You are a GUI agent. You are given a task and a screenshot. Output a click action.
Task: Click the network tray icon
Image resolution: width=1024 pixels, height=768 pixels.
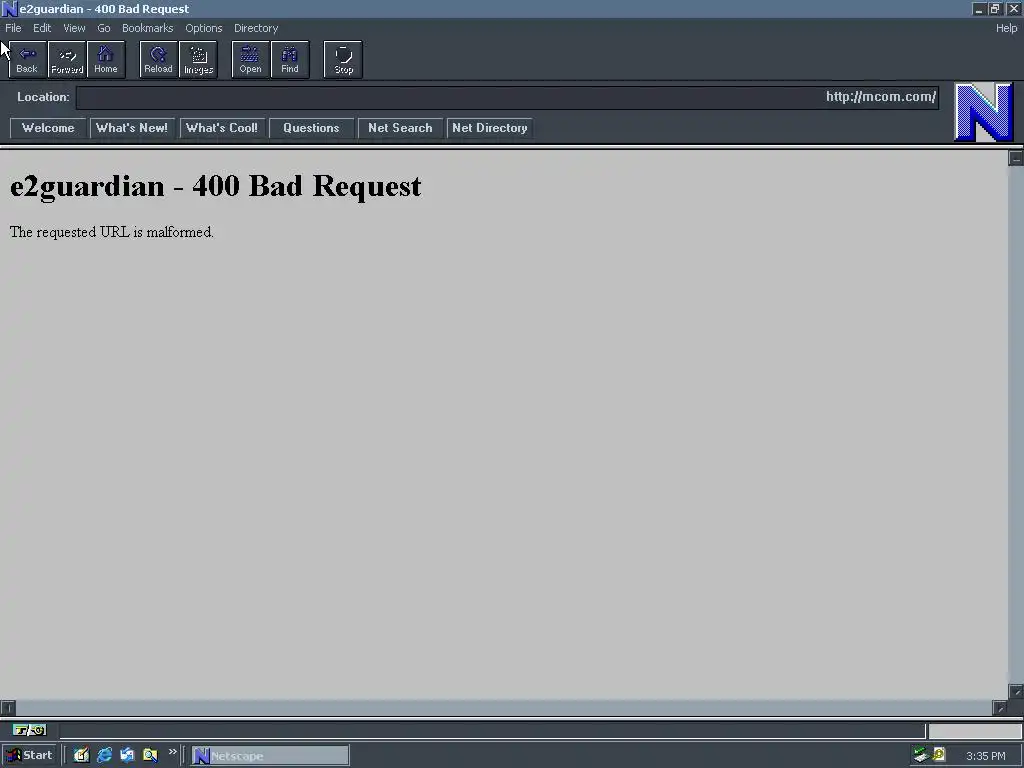921,755
